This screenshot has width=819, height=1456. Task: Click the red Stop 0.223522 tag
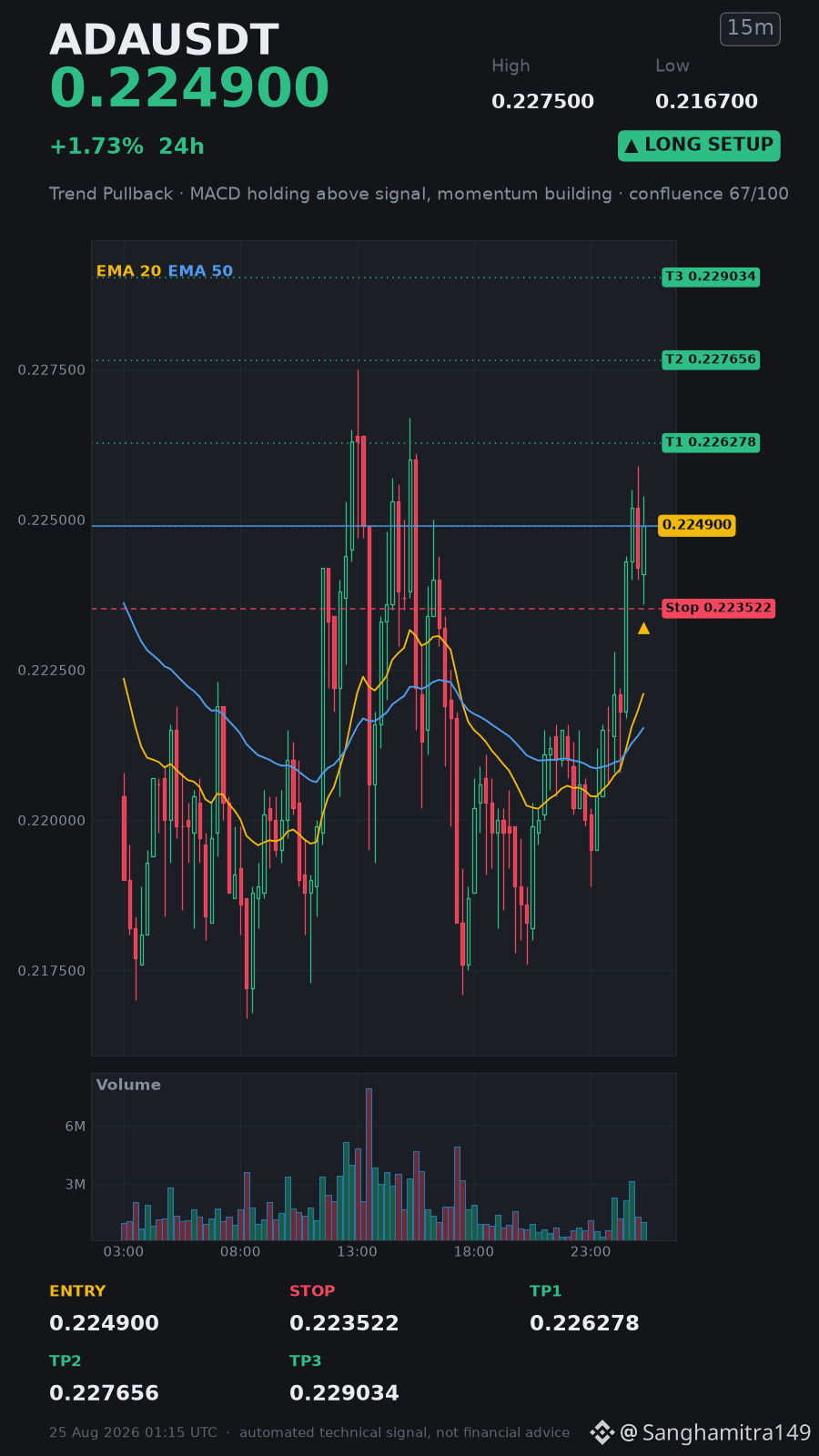tap(718, 608)
